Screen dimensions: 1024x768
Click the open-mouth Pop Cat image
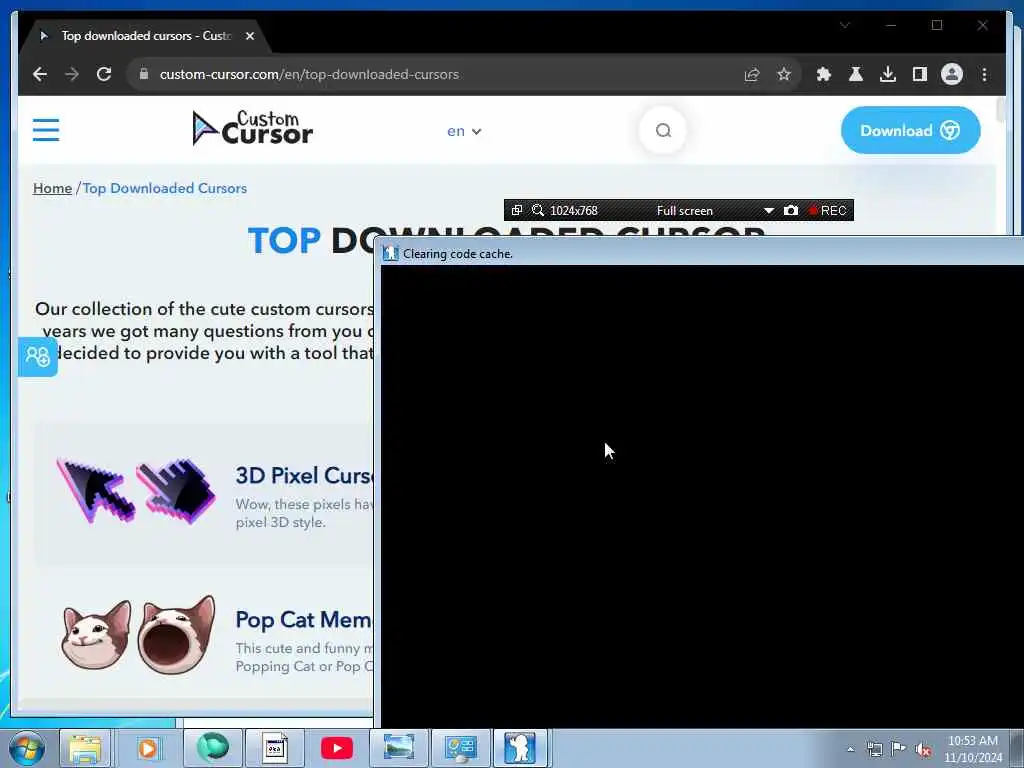pos(176,635)
